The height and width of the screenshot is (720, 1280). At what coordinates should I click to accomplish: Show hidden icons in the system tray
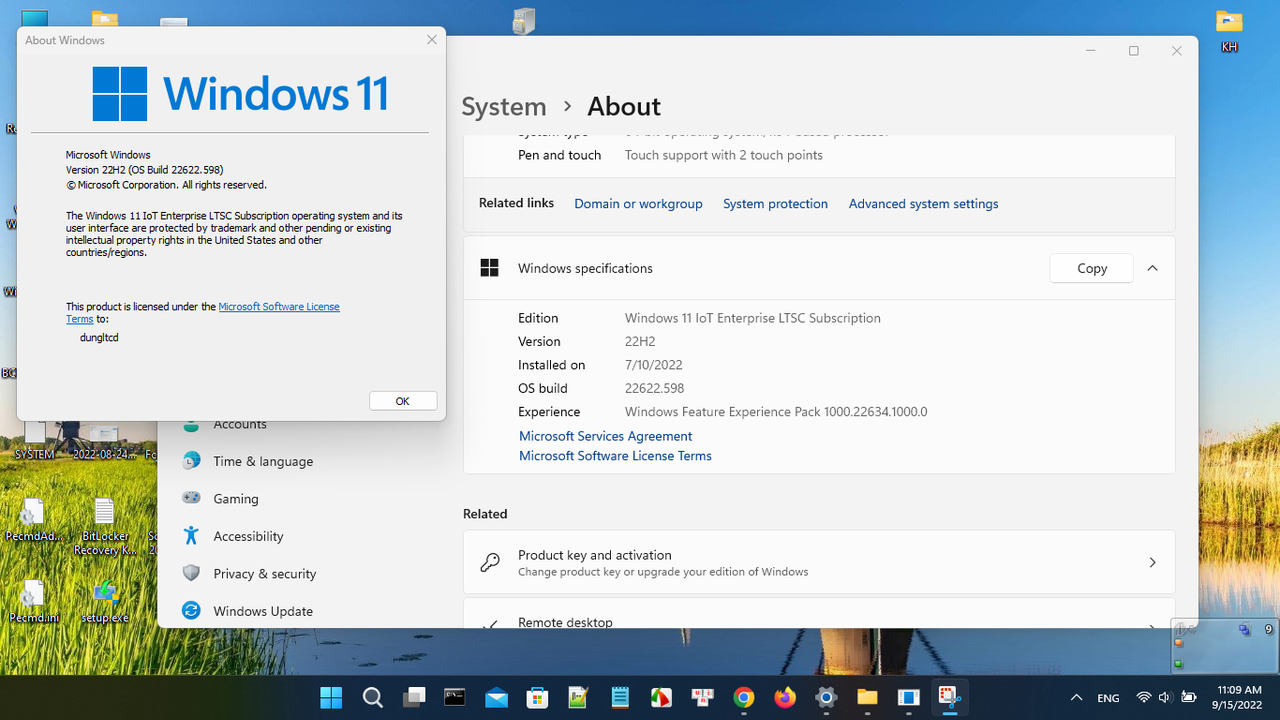[x=1076, y=697]
